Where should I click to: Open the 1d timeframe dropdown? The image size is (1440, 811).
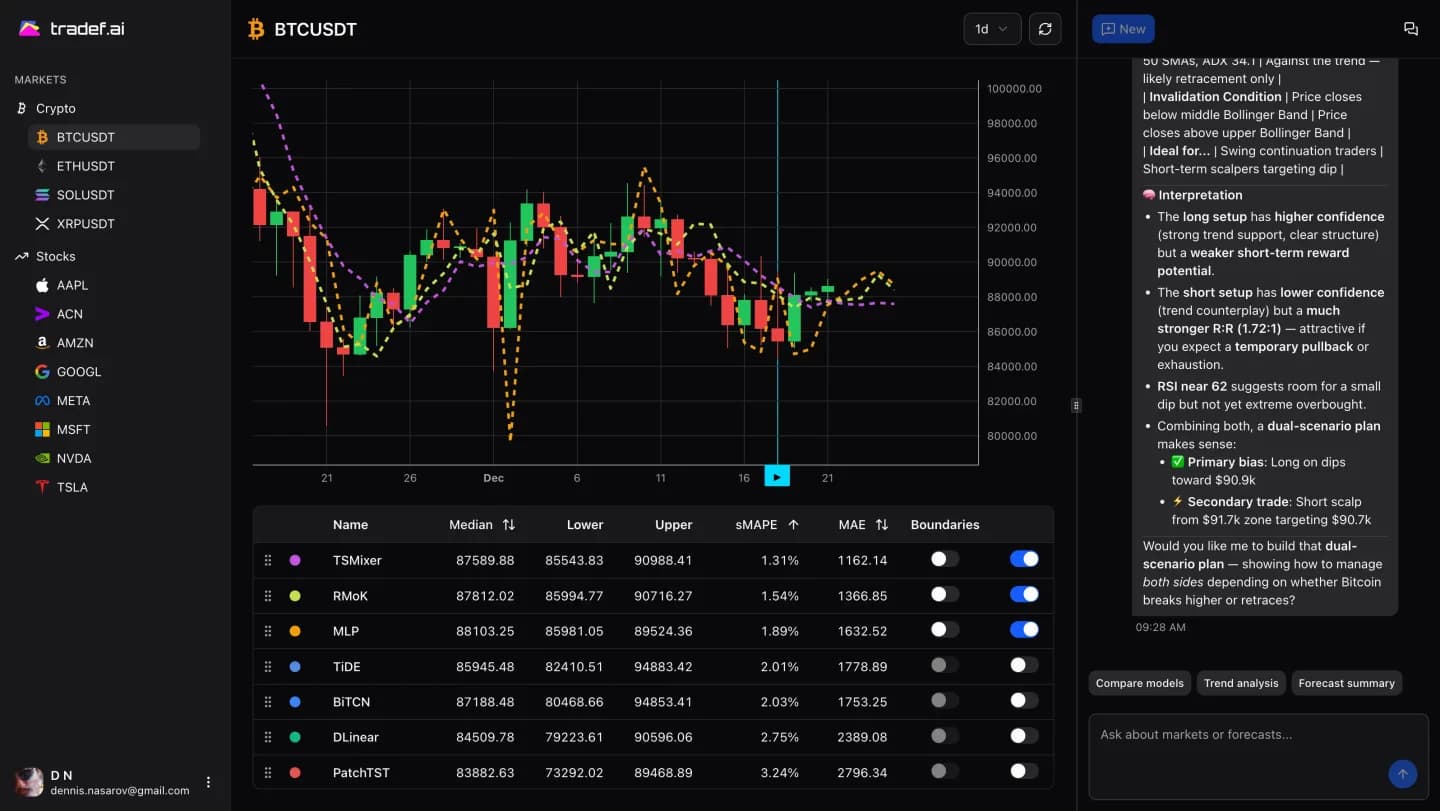pos(991,28)
